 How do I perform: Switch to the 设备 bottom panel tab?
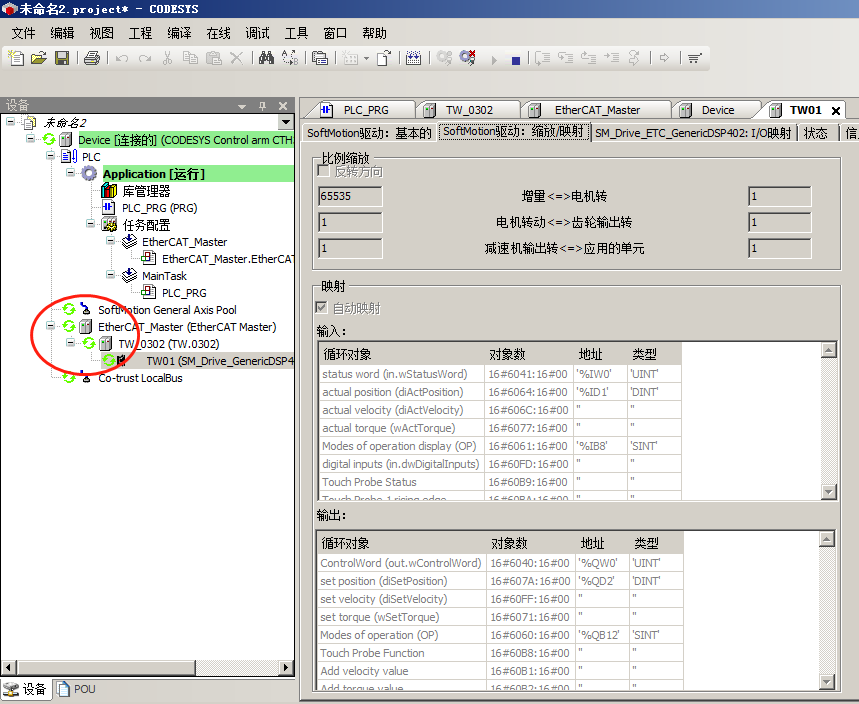tap(25, 689)
